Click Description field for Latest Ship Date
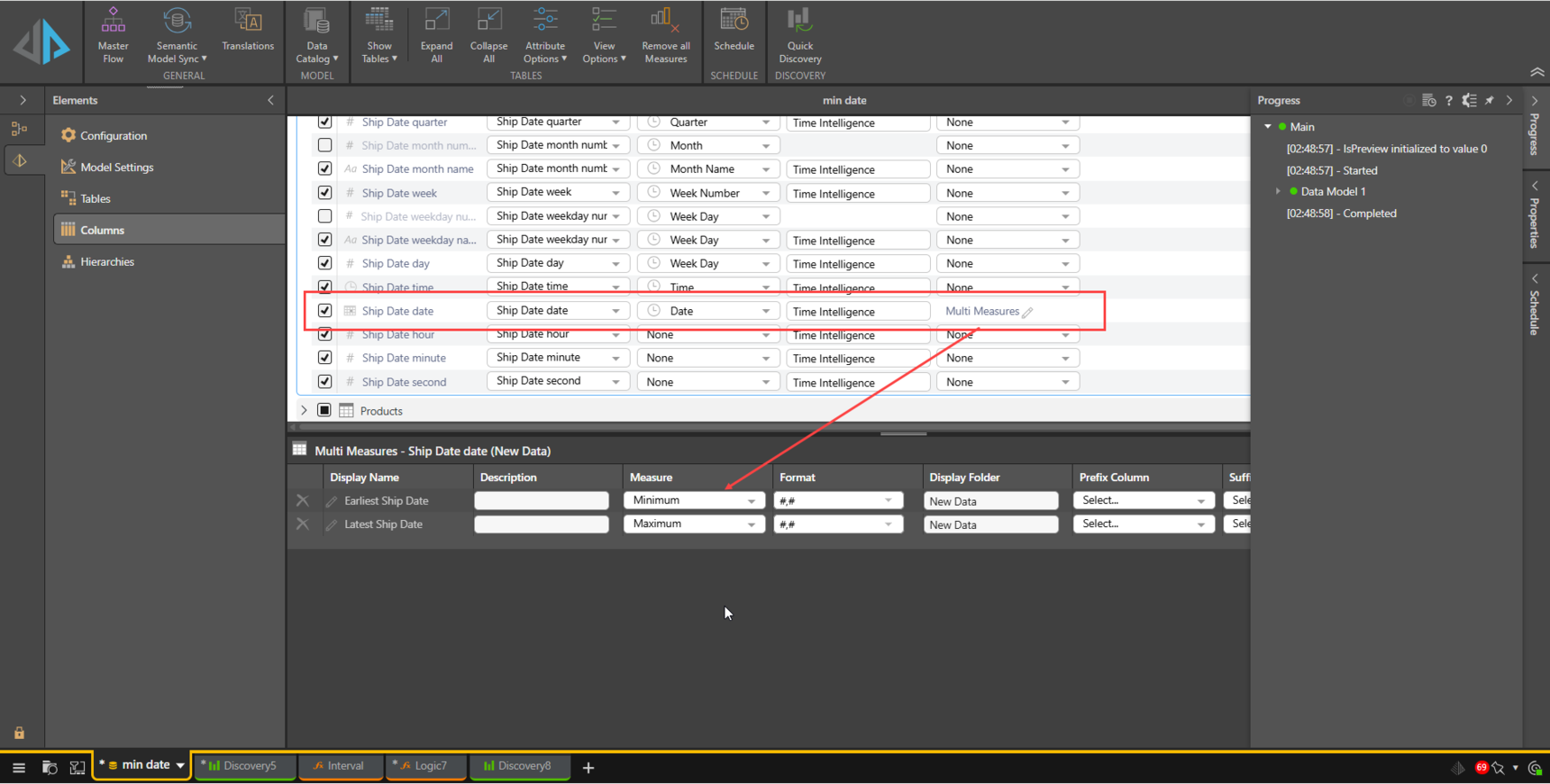This screenshot has width=1550, height=784. [x=541, y=524]
